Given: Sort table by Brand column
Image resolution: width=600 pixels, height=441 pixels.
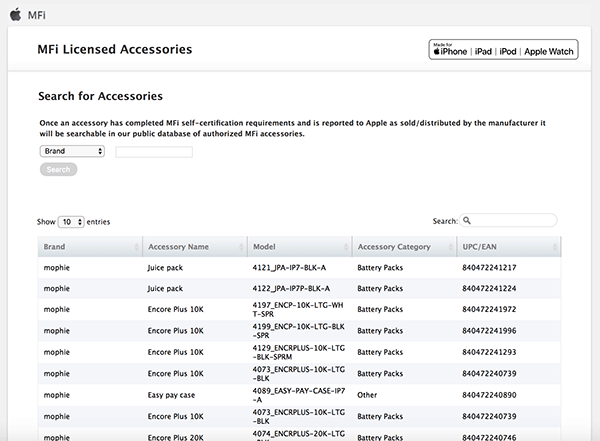Looking at the screenshot, I should point(90,247).
